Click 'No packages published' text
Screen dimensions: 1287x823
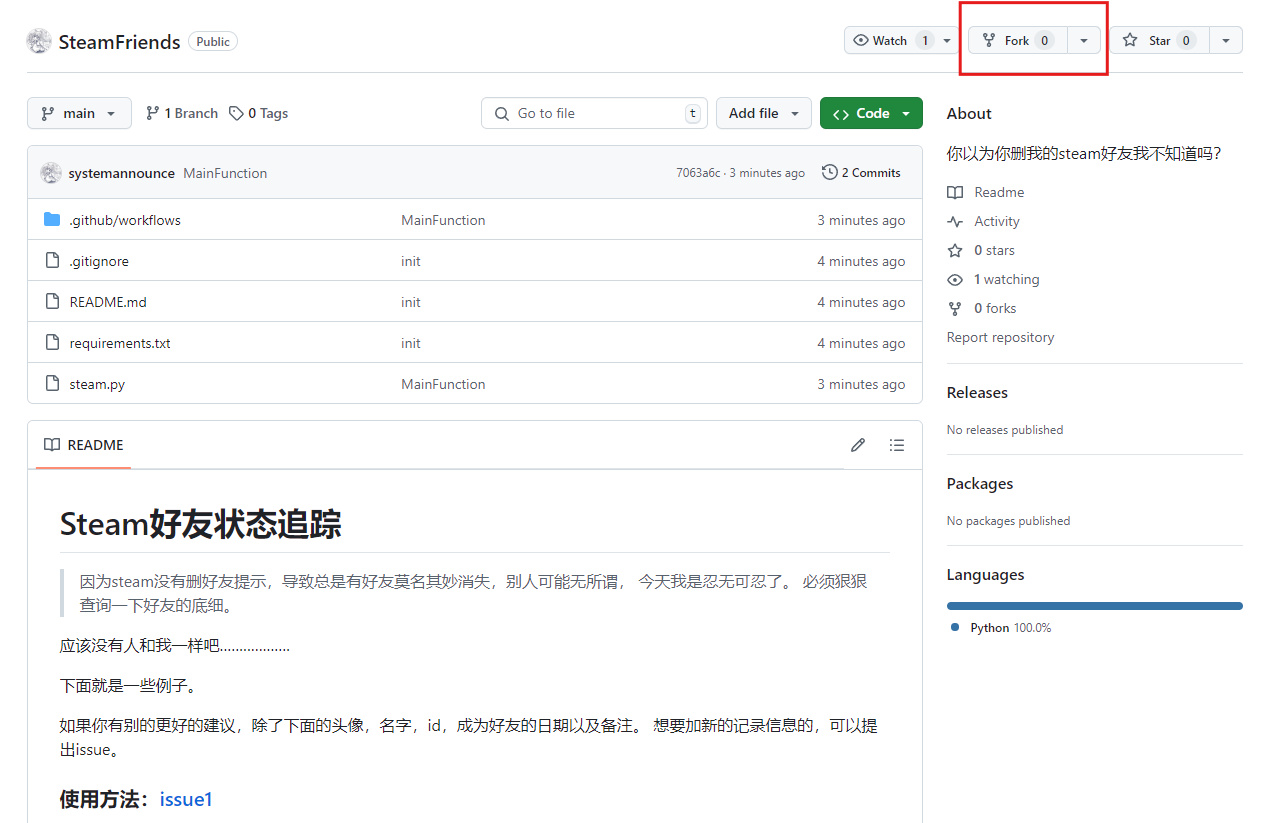coord(1008,521)
